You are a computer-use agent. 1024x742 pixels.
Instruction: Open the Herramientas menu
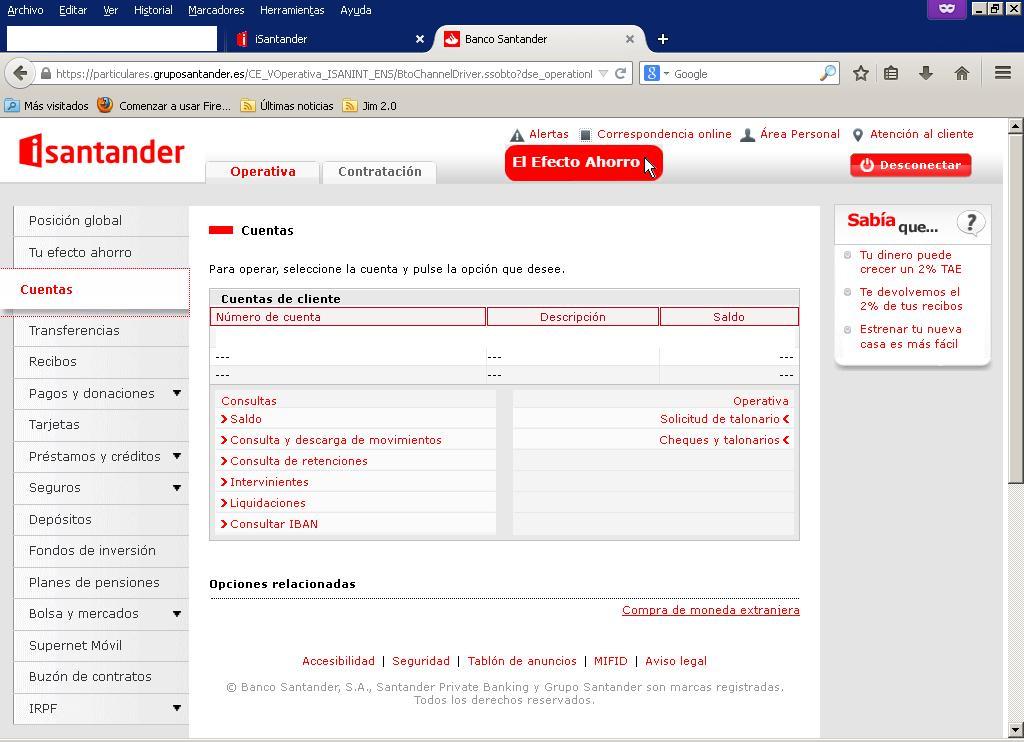292,10
